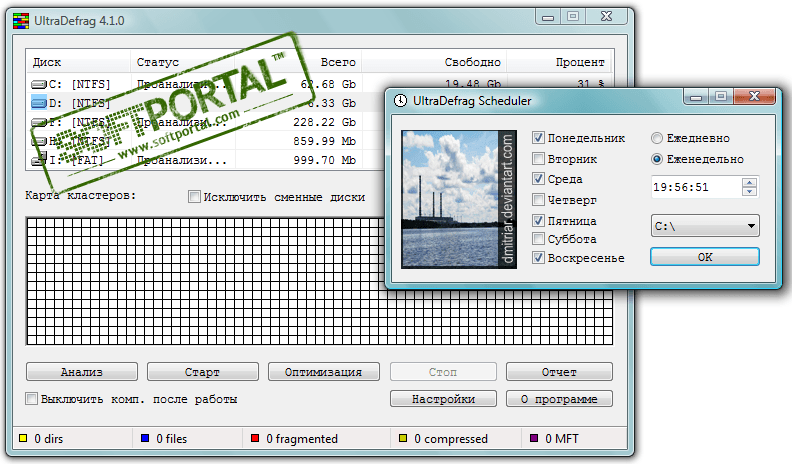Minimize the UltraDefrag main window
Viewport: 792px width, 464px height.
pos(548,17)
